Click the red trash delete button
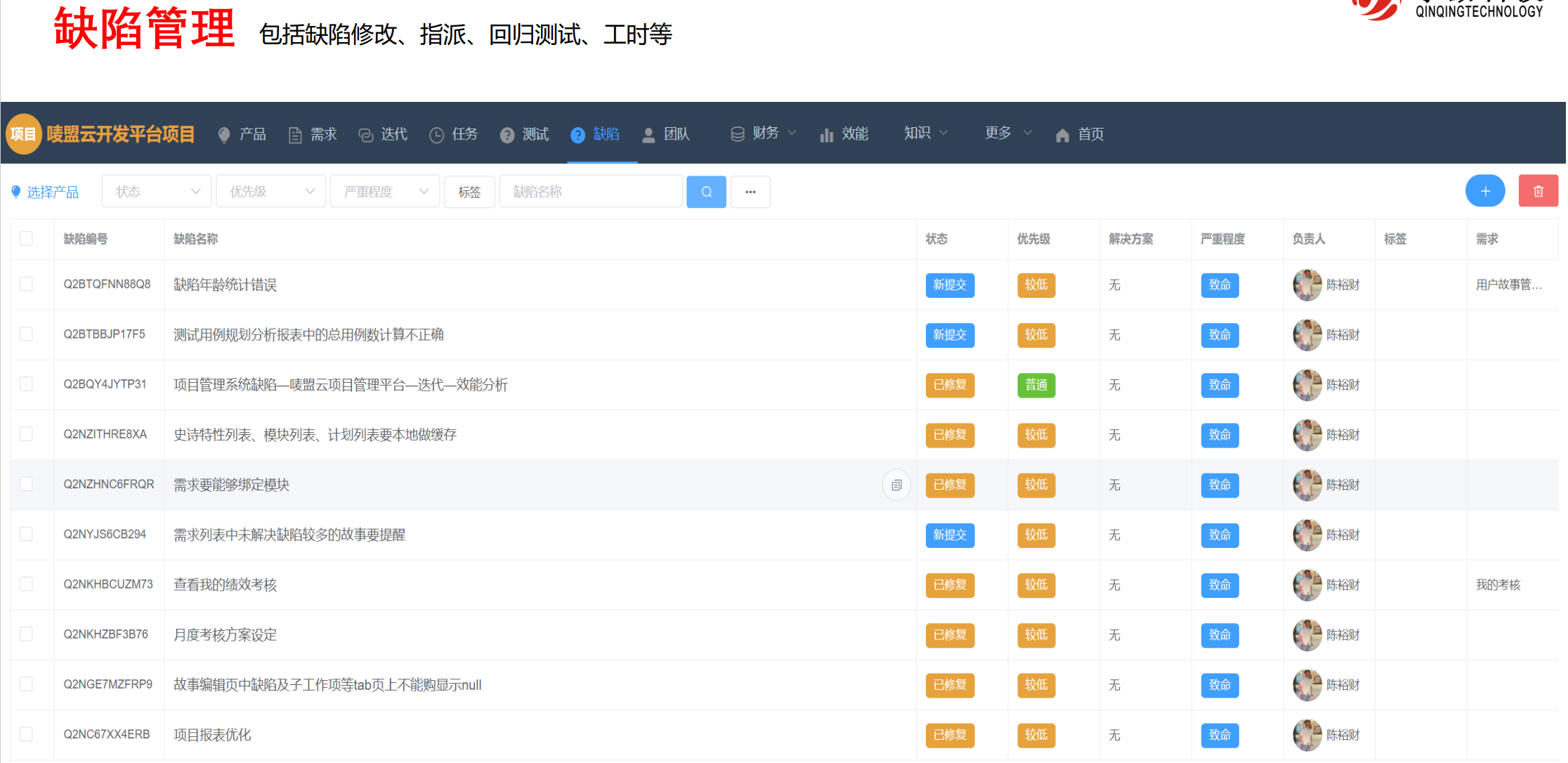Screen dimensions: 1568x763 point(1538,191)
